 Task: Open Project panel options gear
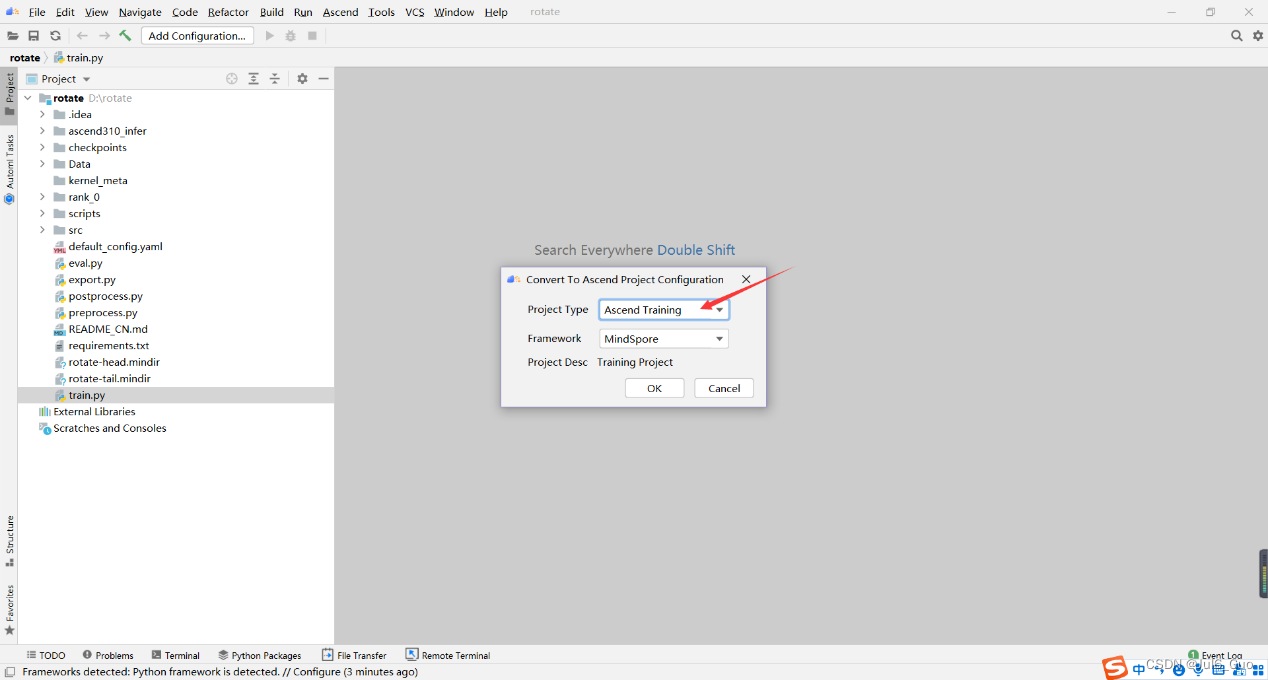point(302,79)
